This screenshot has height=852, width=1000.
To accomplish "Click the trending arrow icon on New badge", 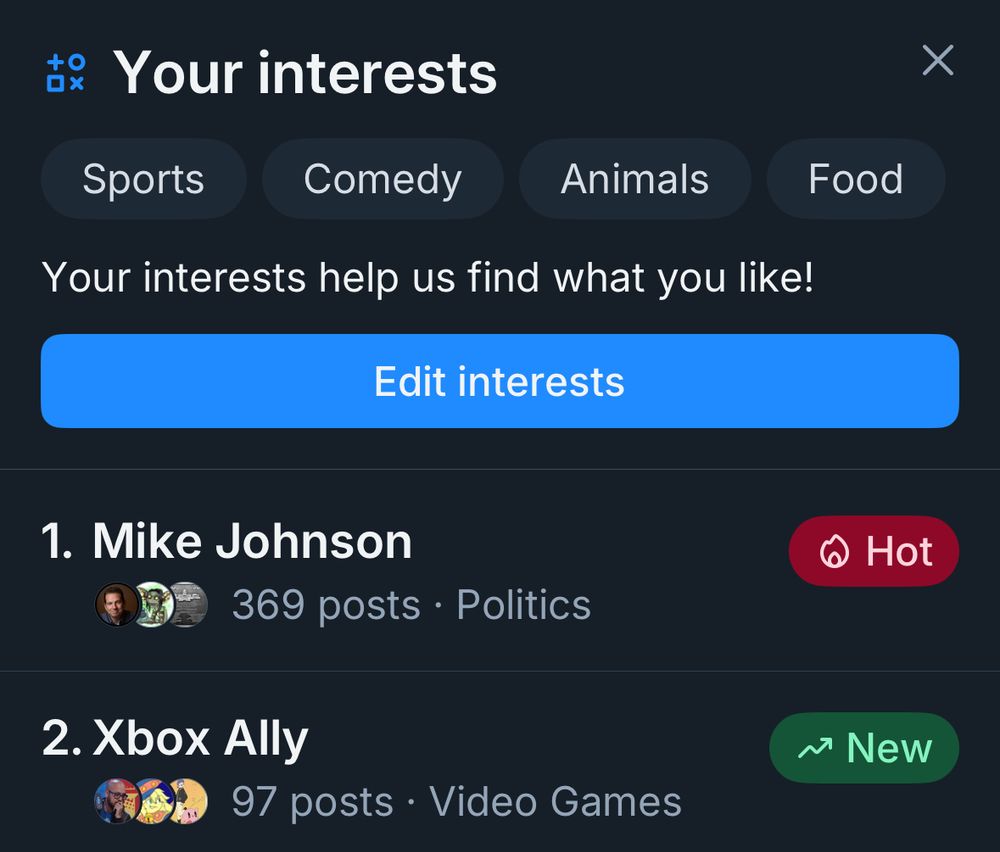I will [x=816, y=747].
